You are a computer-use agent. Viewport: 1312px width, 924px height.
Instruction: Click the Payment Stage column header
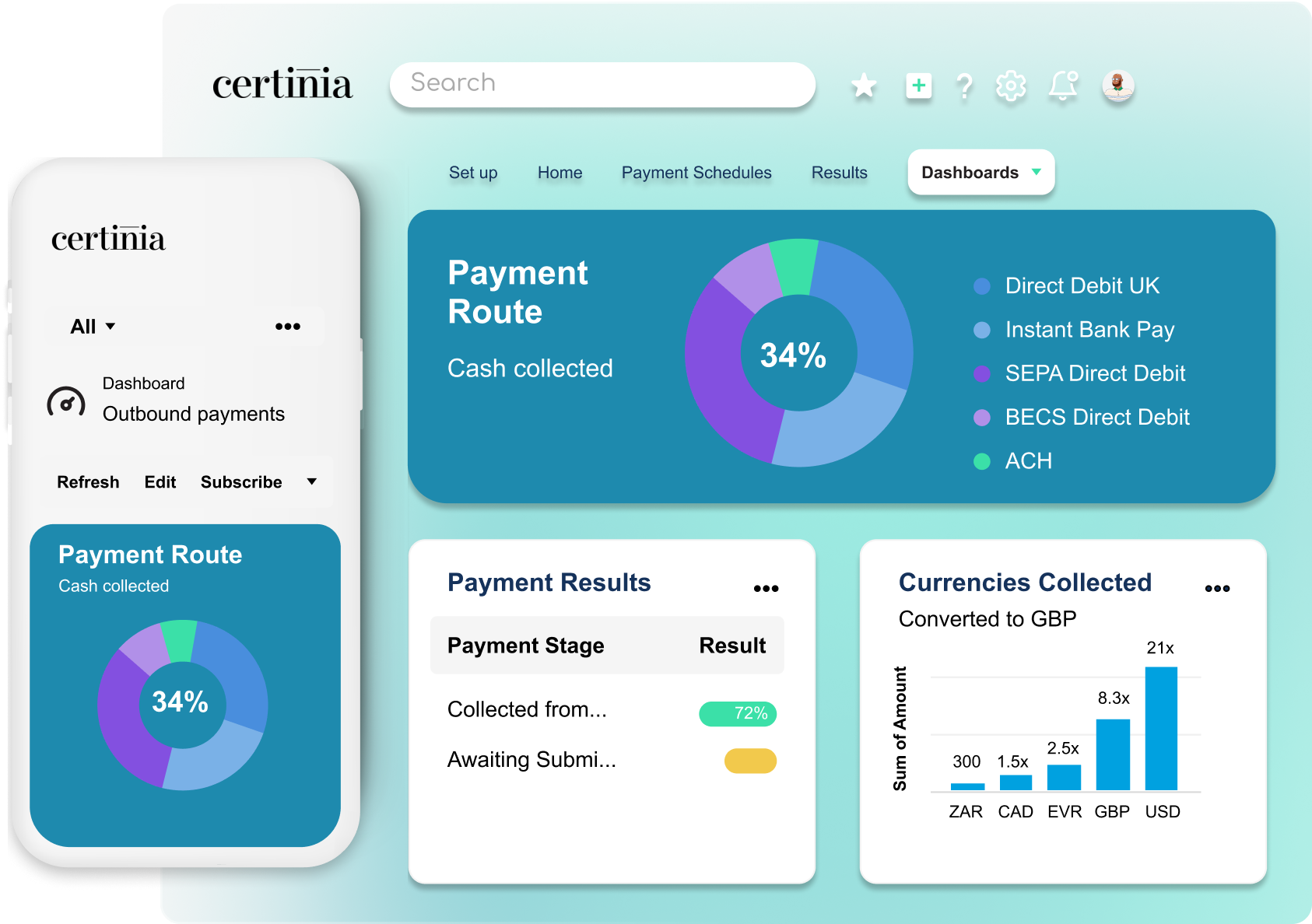(x=526, y=646)
